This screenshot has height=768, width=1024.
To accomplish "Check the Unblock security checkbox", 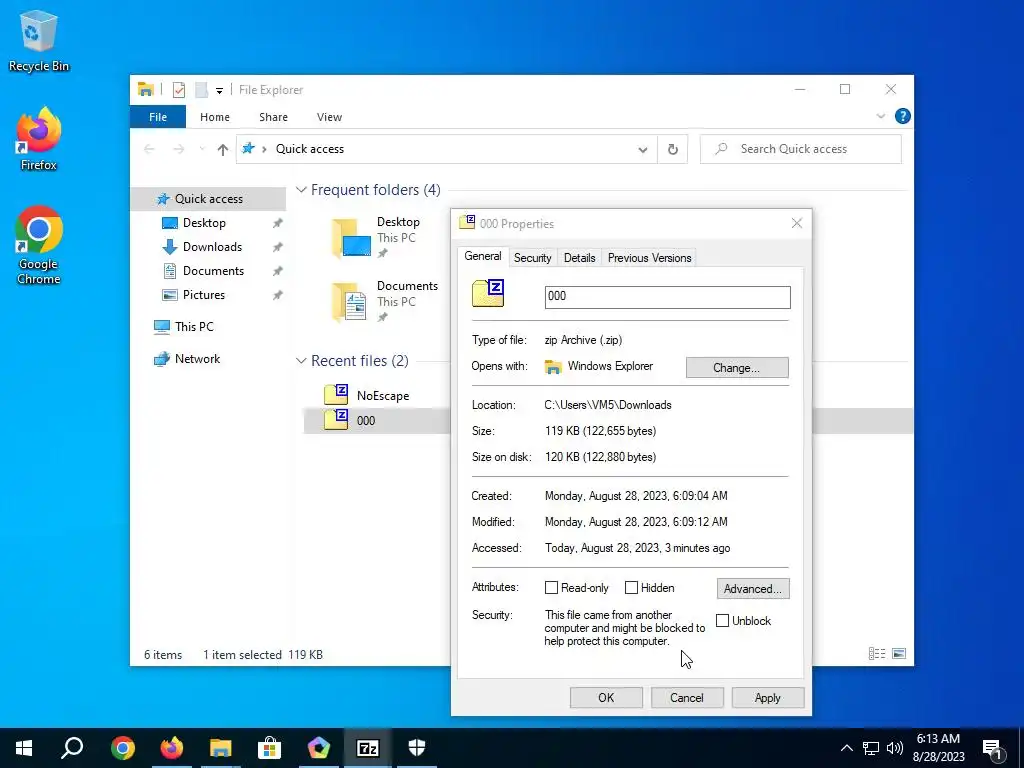I will [722, 620].
